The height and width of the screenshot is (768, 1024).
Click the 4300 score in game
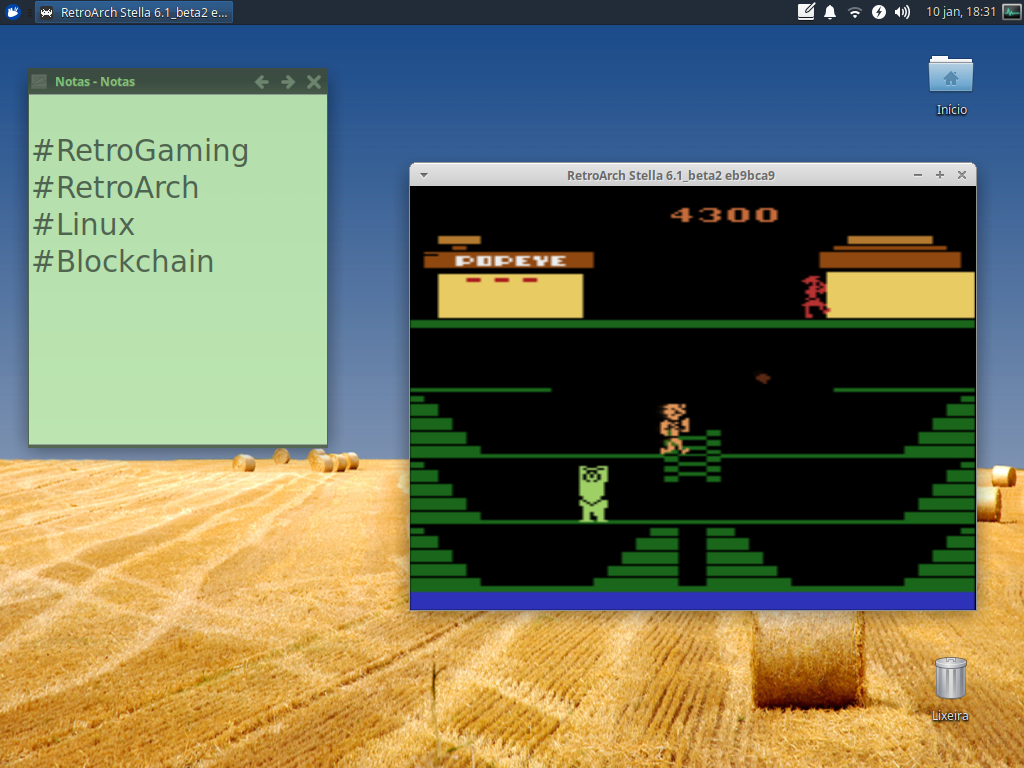click(724, 215)
